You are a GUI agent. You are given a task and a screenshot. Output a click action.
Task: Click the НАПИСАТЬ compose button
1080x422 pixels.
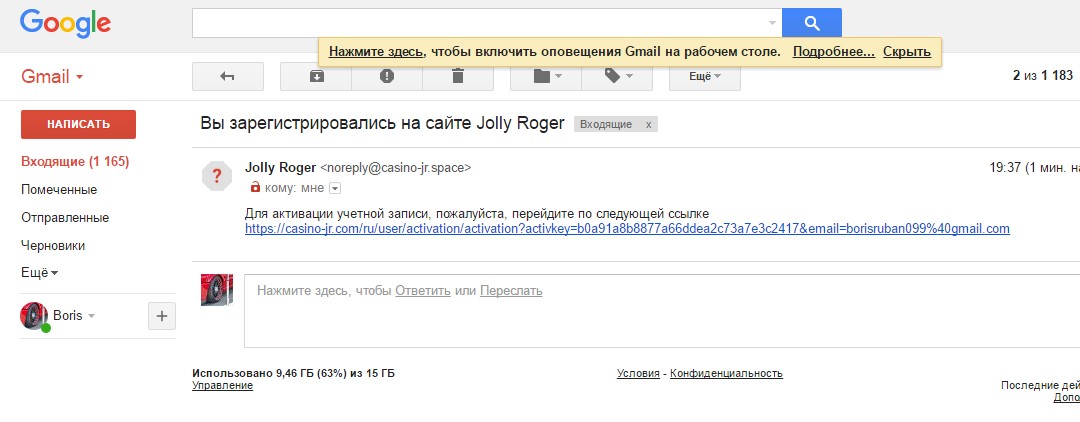tap(79, 125)
